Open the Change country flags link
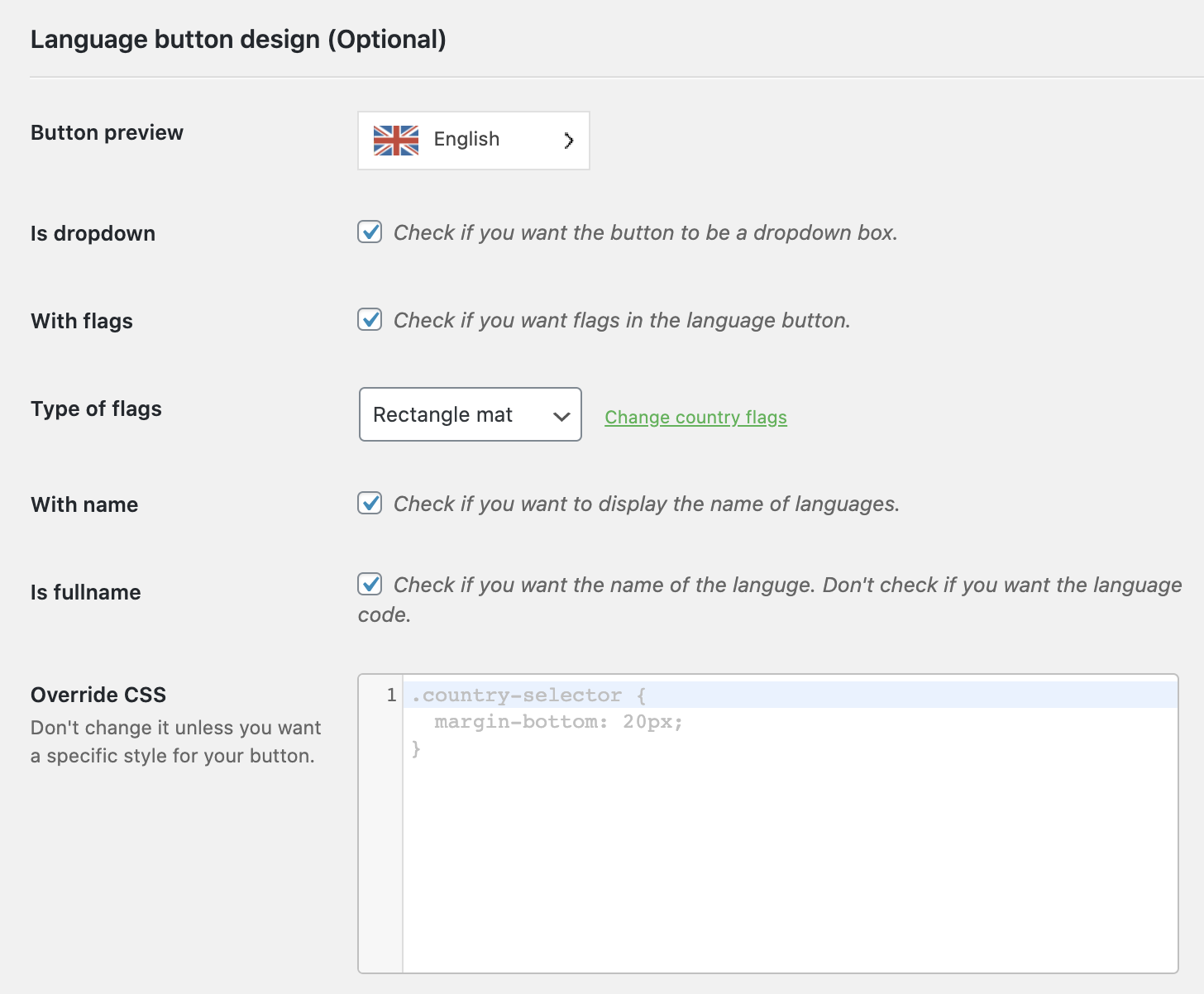Image resolution: width=1204 pixels, height=994 pixels. click(x=695, y=418)
